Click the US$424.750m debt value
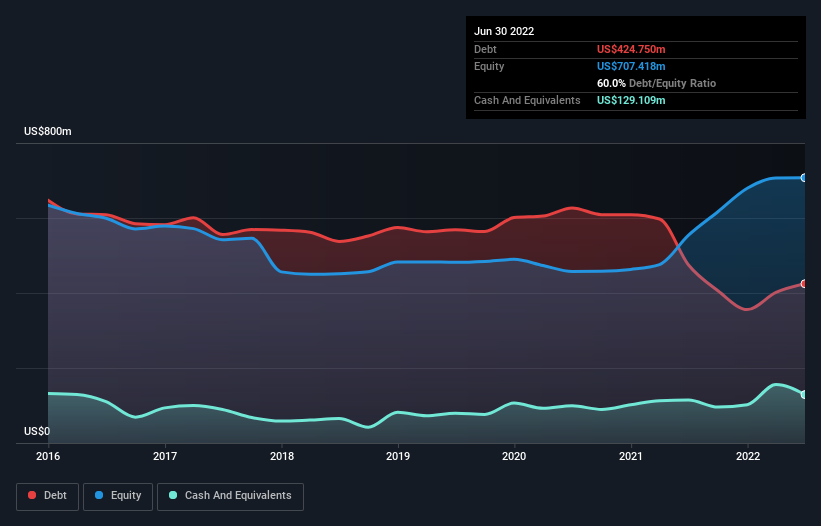 pyautogui.click(x=631, y=49)
